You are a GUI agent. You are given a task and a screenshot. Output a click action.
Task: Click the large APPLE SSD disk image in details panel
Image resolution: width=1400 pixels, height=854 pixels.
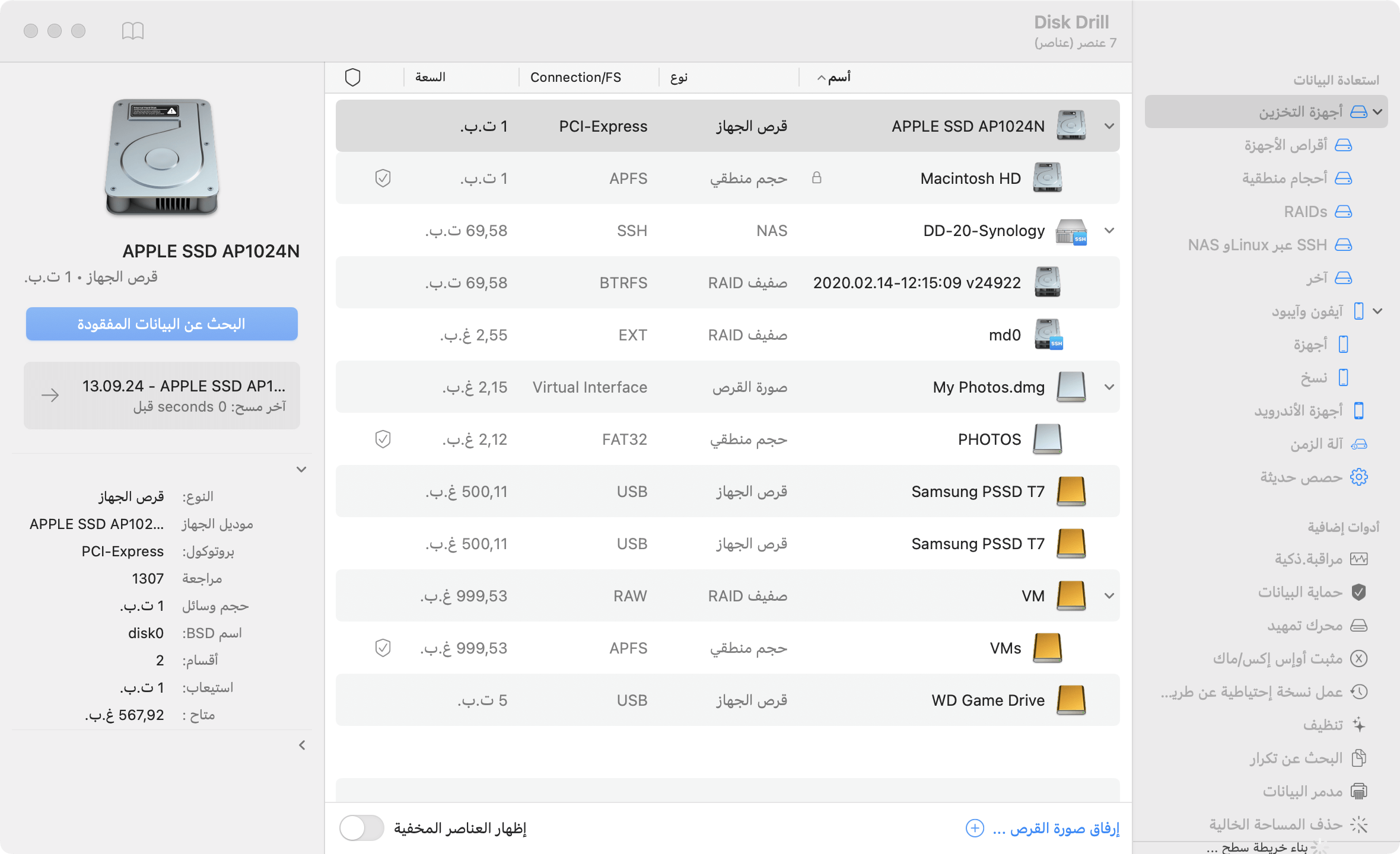click(x=162, y=158)
